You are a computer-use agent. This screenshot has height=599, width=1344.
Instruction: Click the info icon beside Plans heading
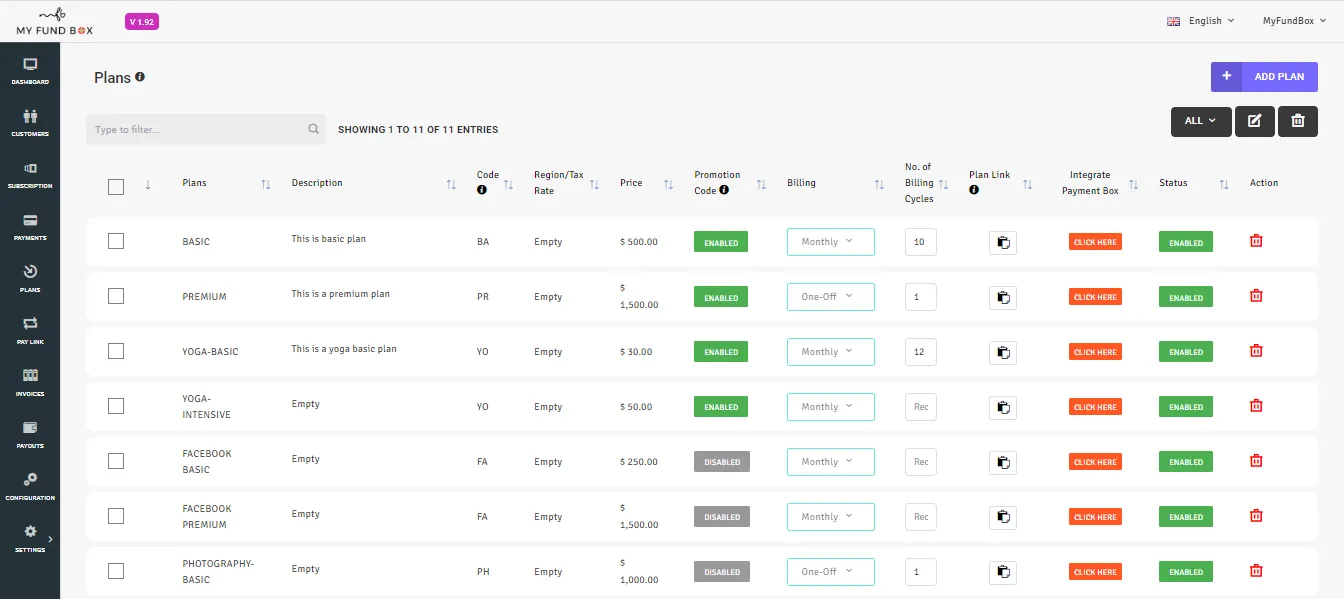tap(140, 77)
